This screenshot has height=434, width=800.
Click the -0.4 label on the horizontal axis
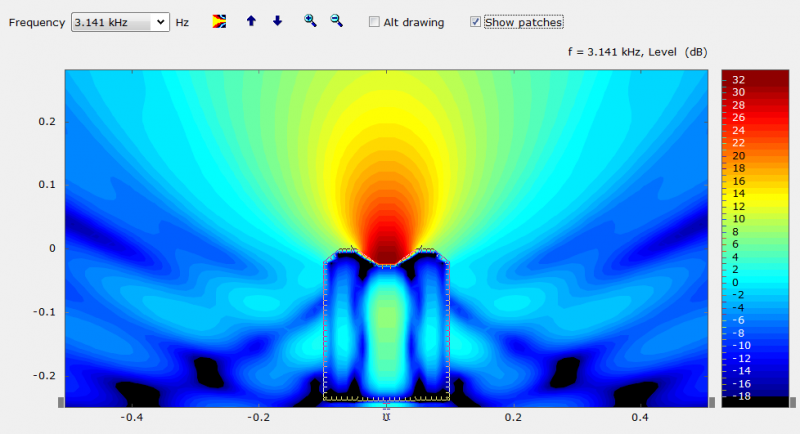(132, 417)
